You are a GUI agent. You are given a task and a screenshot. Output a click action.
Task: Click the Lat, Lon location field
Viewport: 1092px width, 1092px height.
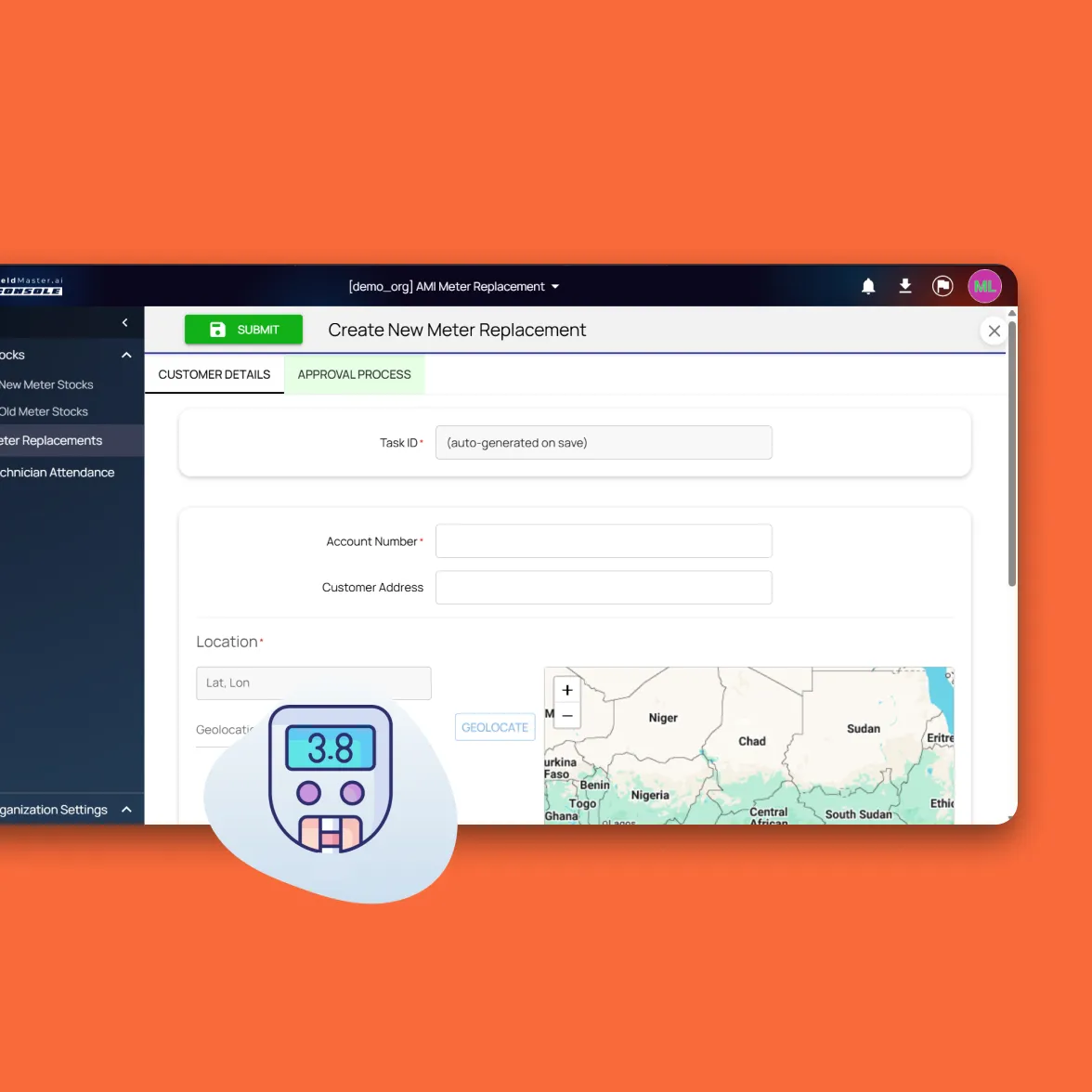tap(314, 683)
